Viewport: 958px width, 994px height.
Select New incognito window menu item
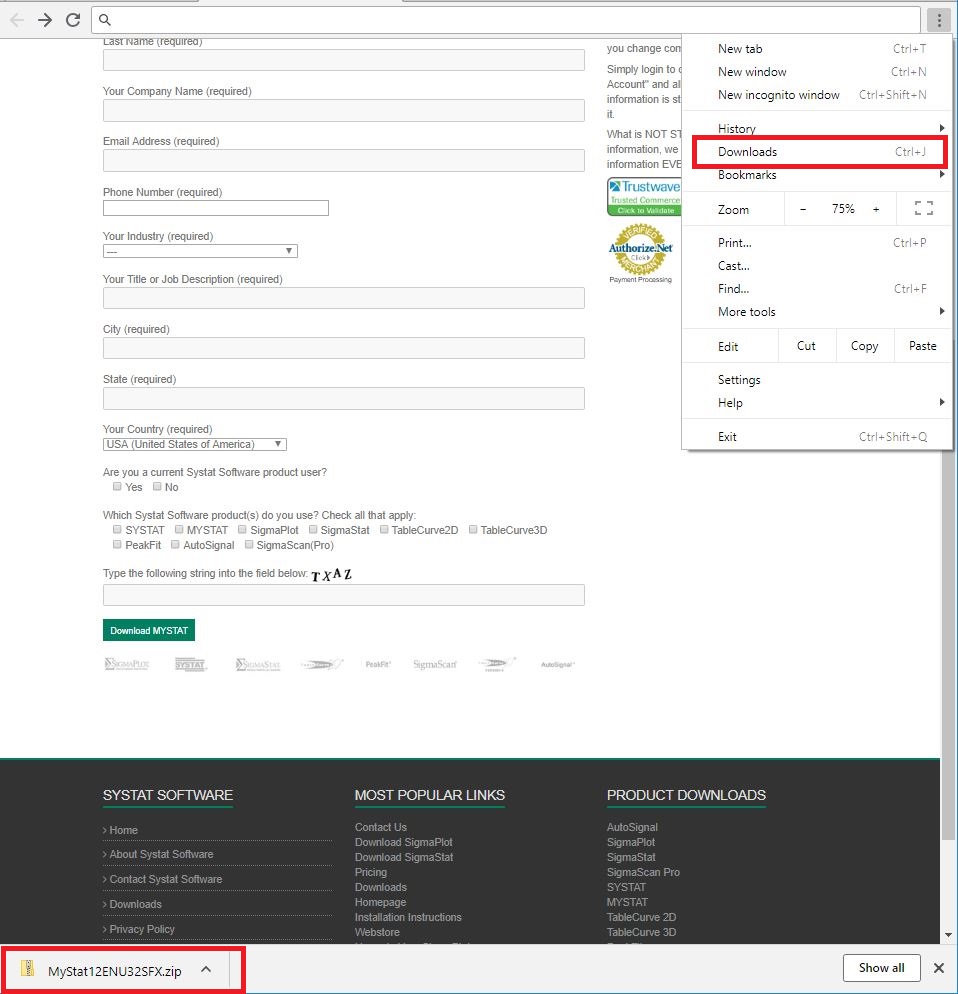pos(817,95)
